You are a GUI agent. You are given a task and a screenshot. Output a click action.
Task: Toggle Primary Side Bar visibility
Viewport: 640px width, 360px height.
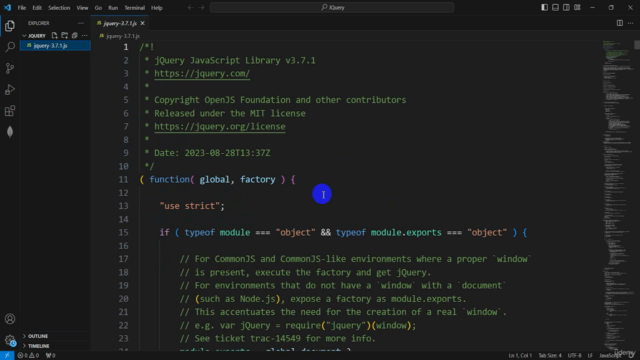(544, 7)
